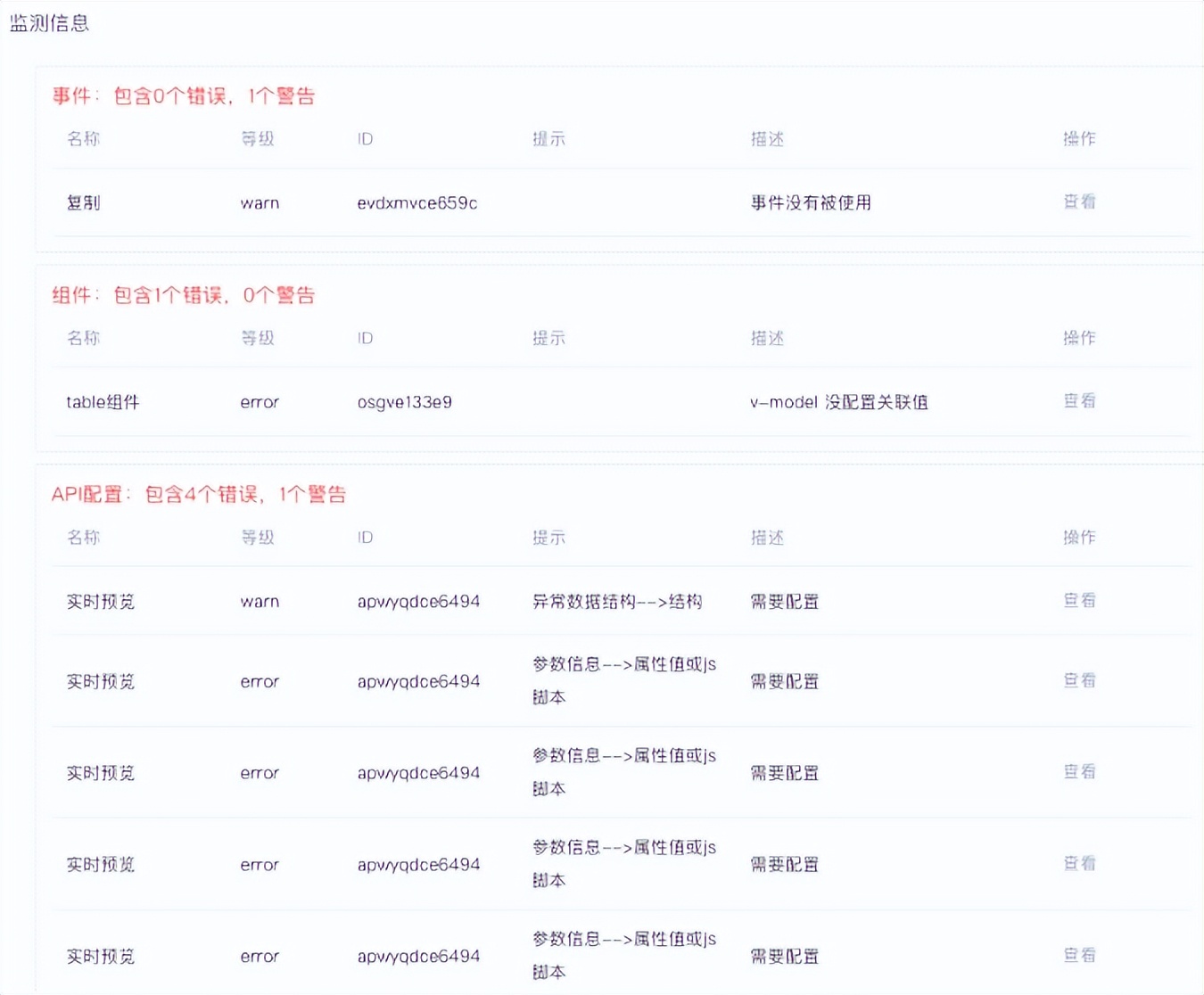Click 等级 header in the API配置 table

point(258,538)
